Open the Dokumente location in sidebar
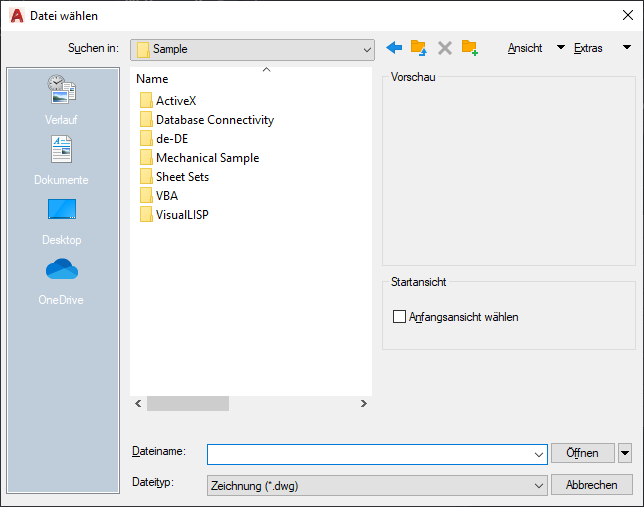The height and width of the screenshot is (507, 644). tap(61, 161)
